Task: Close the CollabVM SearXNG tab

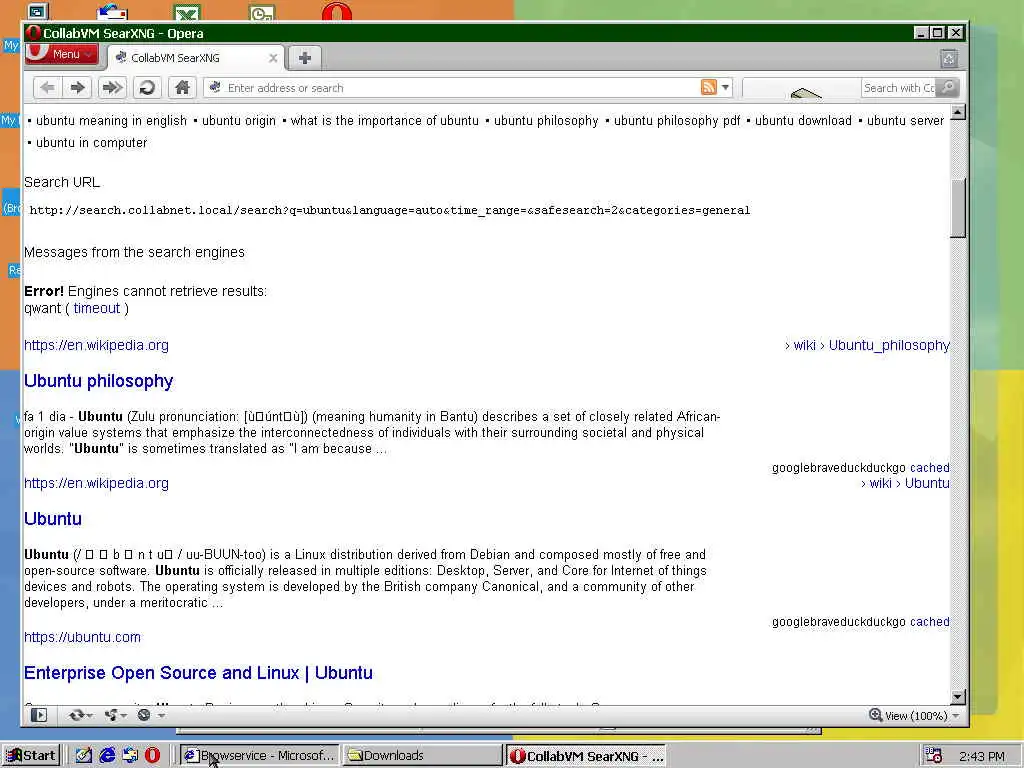Action: (273, 58)
